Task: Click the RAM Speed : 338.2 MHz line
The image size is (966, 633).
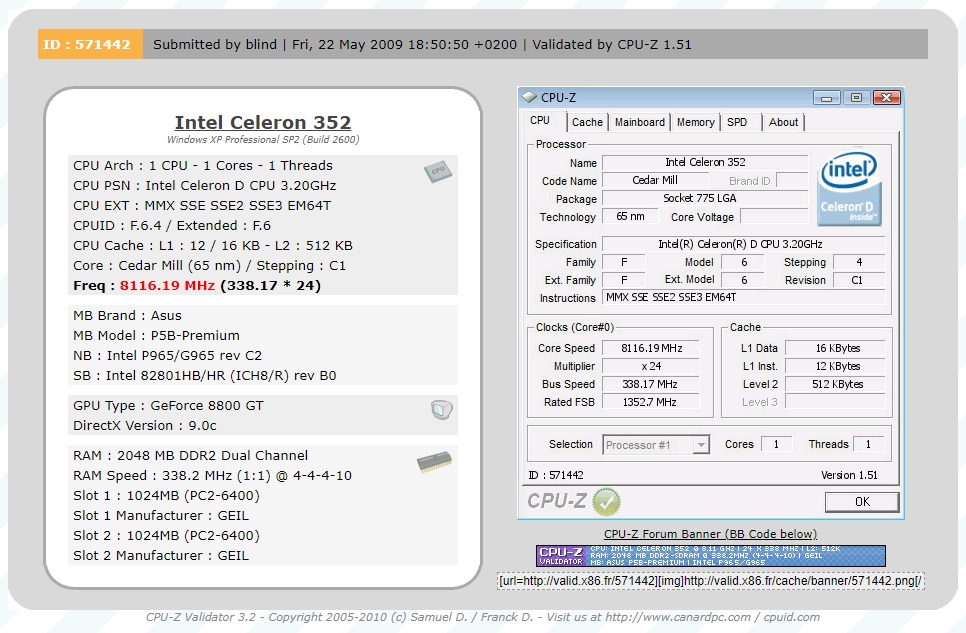Action: [x=213, y=476]
